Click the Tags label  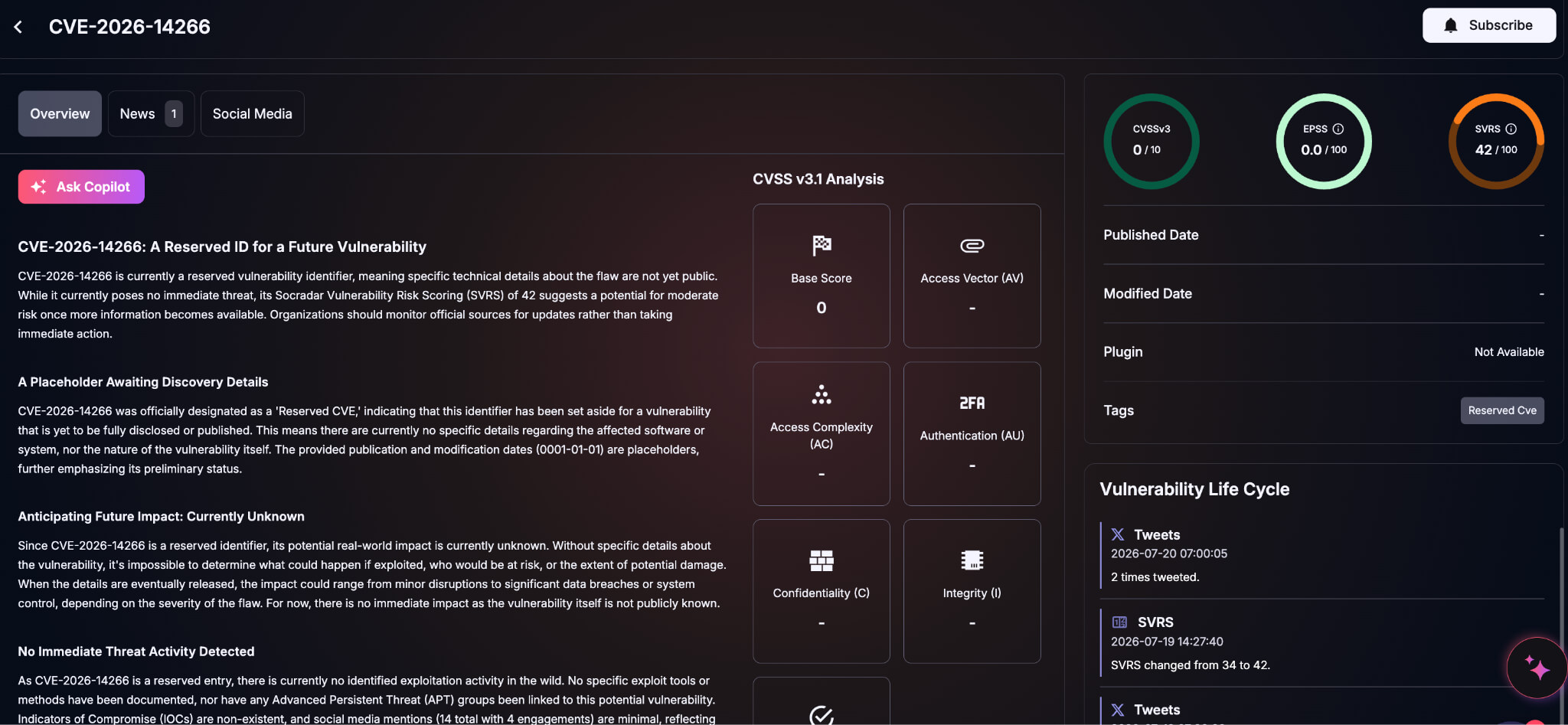pyautogui.click(x=1119, y=410)
